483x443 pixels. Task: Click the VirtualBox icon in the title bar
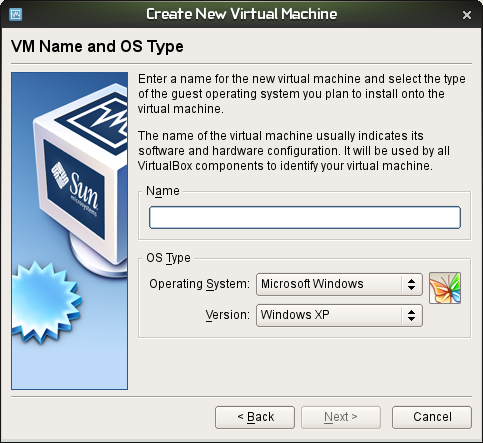coord(15,14)
